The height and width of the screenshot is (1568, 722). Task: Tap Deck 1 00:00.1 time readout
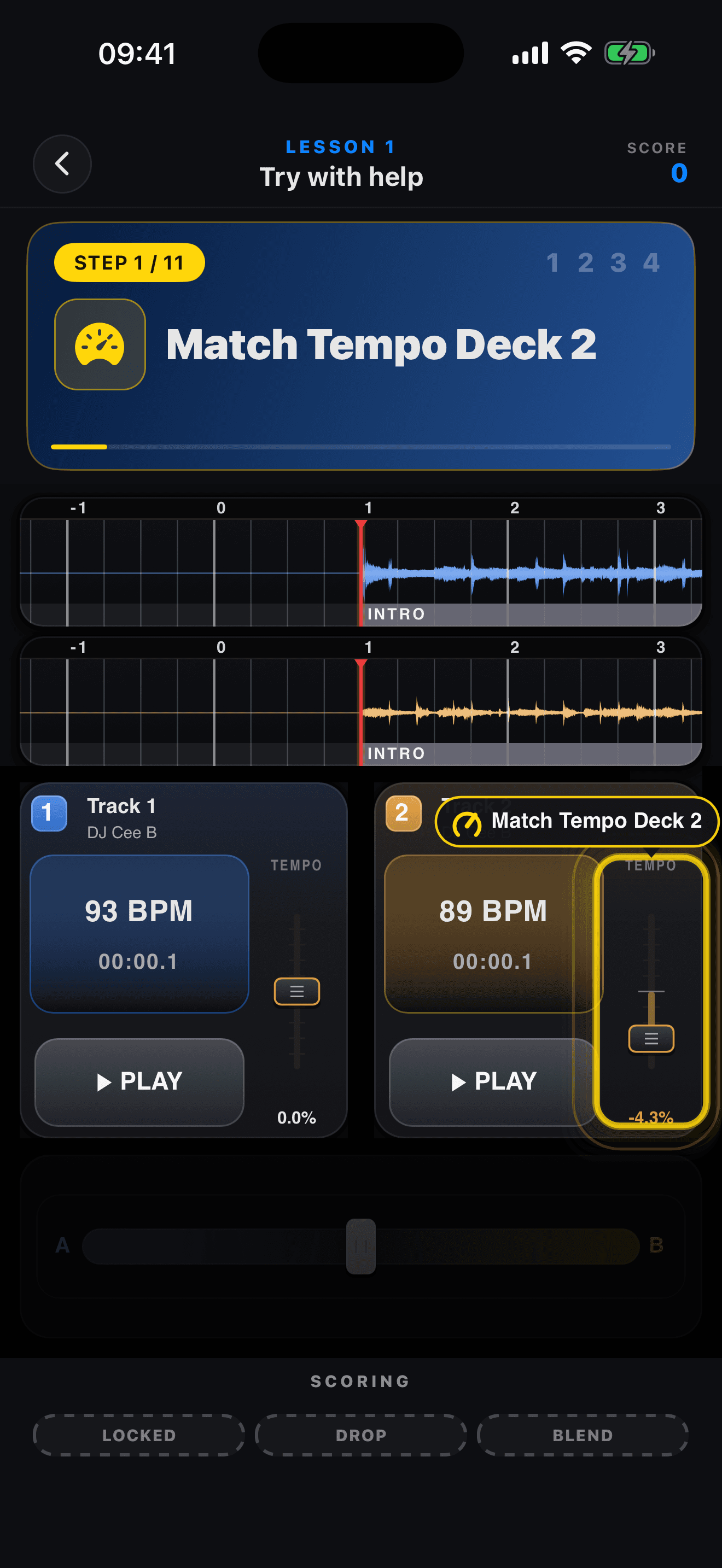139,962
